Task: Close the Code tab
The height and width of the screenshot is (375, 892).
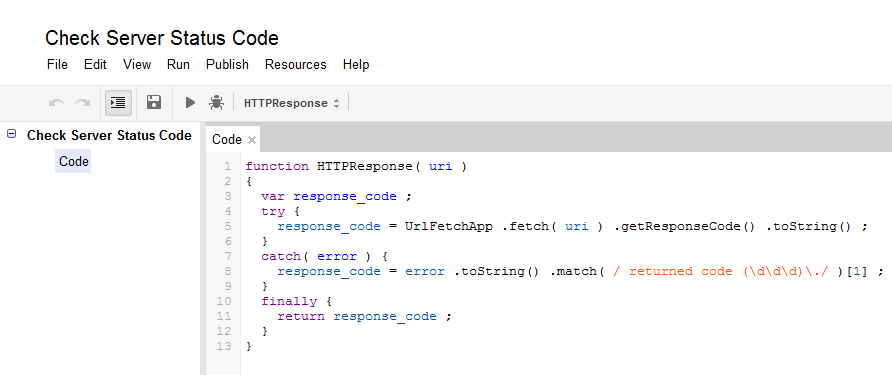Action: click(252, 140)
